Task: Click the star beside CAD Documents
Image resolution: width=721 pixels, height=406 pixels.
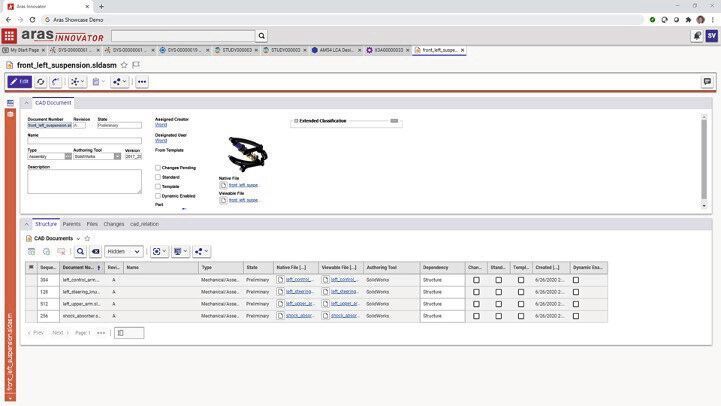Action: 87,238
